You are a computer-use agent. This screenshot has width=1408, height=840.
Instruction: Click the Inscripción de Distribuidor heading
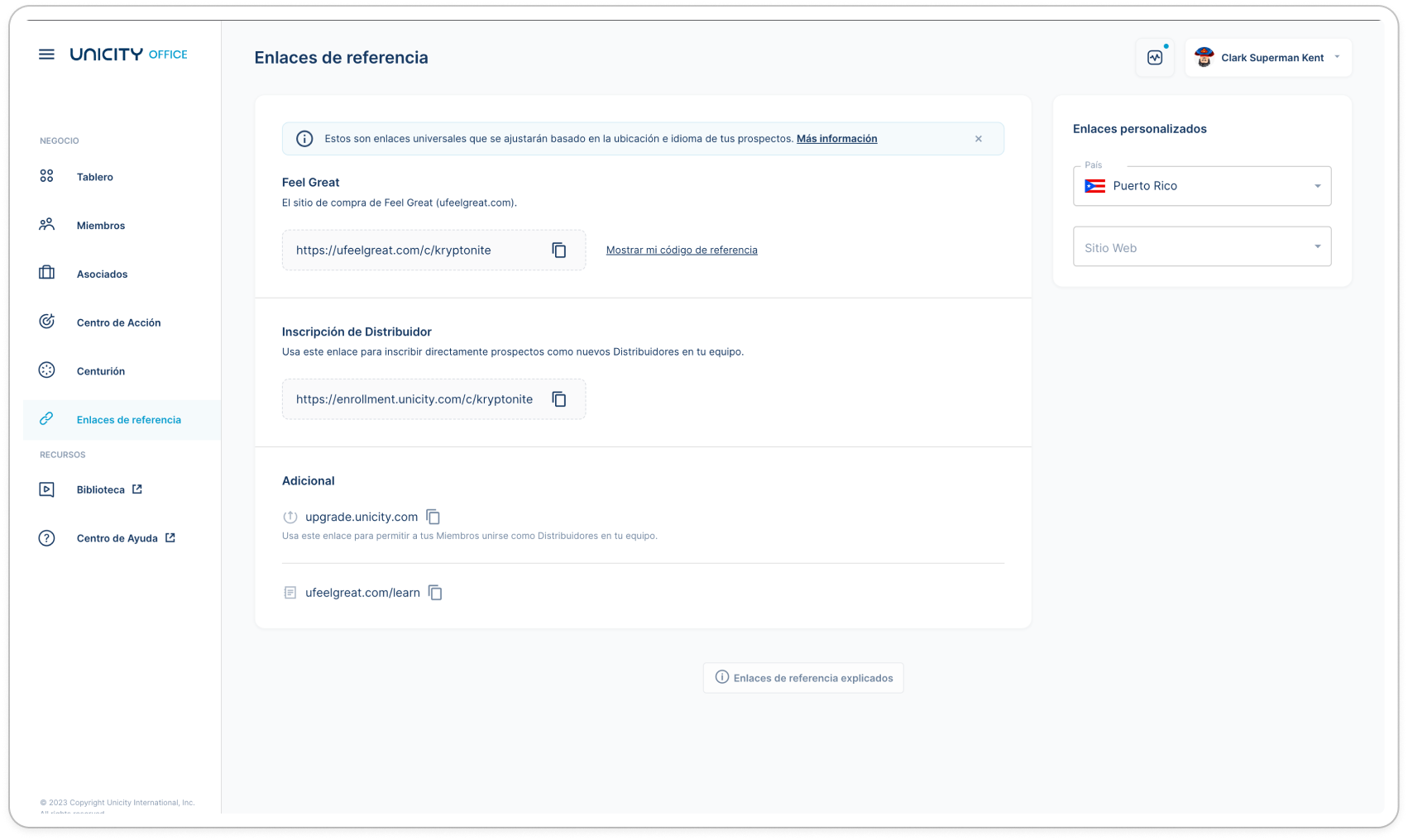[357, 332]
